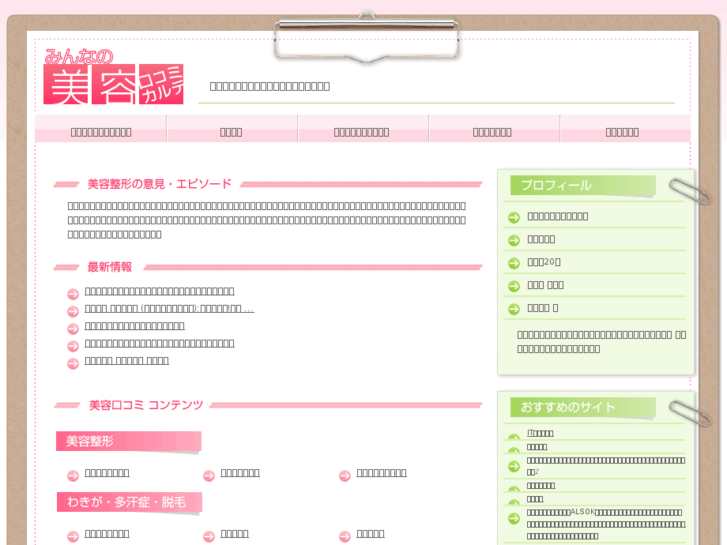Open the rightmost navigation tab in the pink bar

point(623,129)
